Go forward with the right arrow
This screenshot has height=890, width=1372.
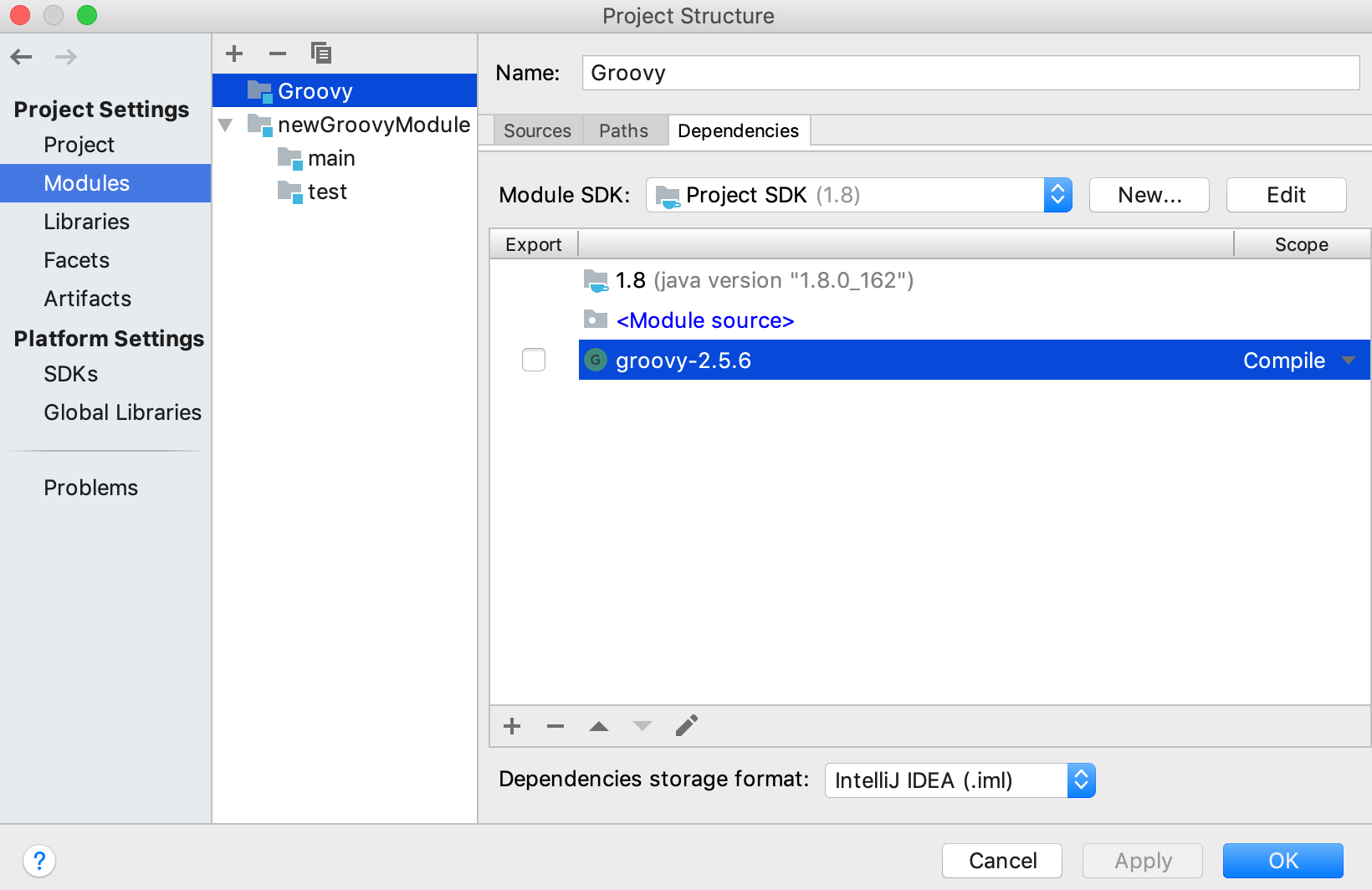66,57
